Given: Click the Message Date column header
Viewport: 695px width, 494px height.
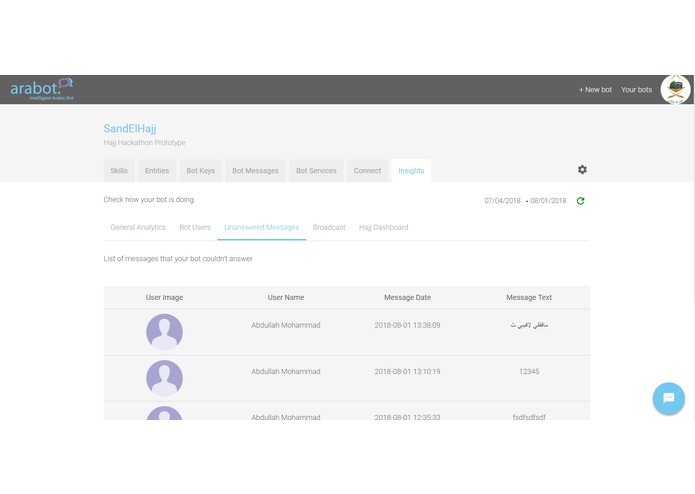Looking at the screenshot, I should pos(407,297).
